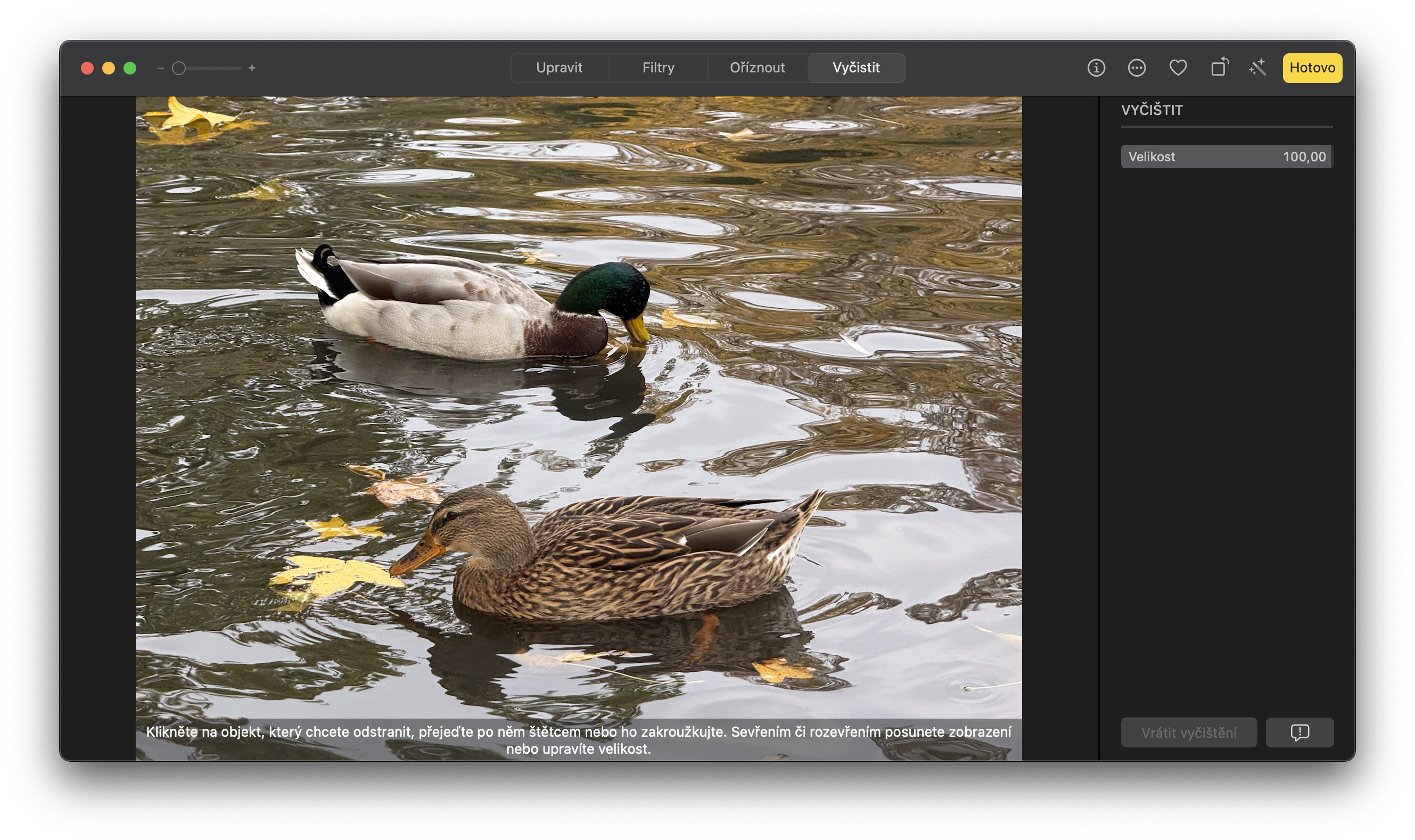Confirm edits with the Hotovo button
Viewport: 1415px width, 840px height.
pyautogui.click(x=1312, y=68)
